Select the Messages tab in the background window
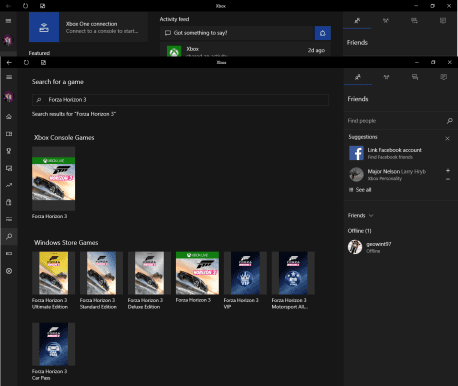Viewport: 458px width, 386px height. tap(414, 21)
